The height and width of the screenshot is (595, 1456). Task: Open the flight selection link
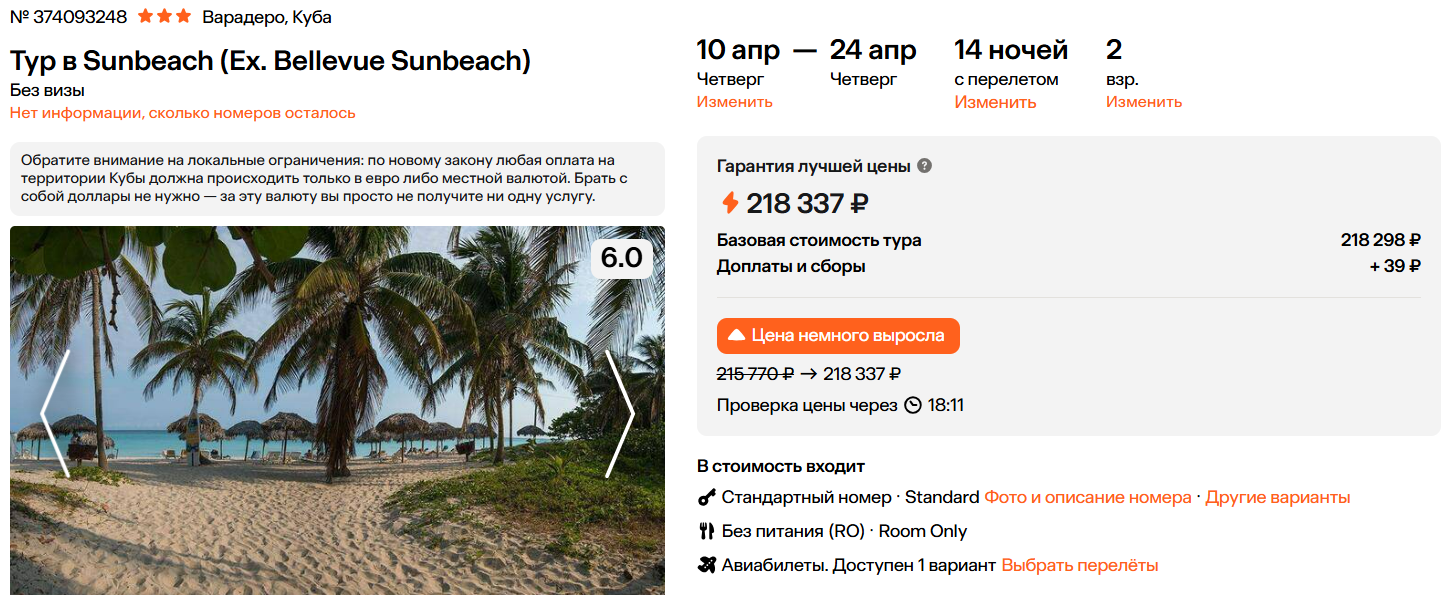coord(1079,565)
